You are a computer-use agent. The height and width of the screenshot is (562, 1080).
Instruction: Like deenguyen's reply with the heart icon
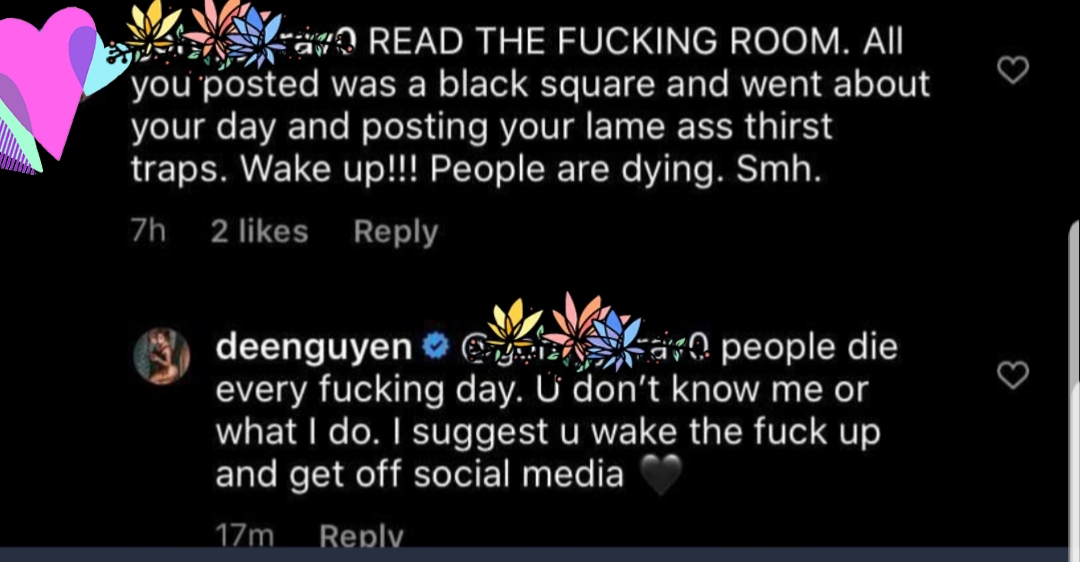coord(1012,375)
